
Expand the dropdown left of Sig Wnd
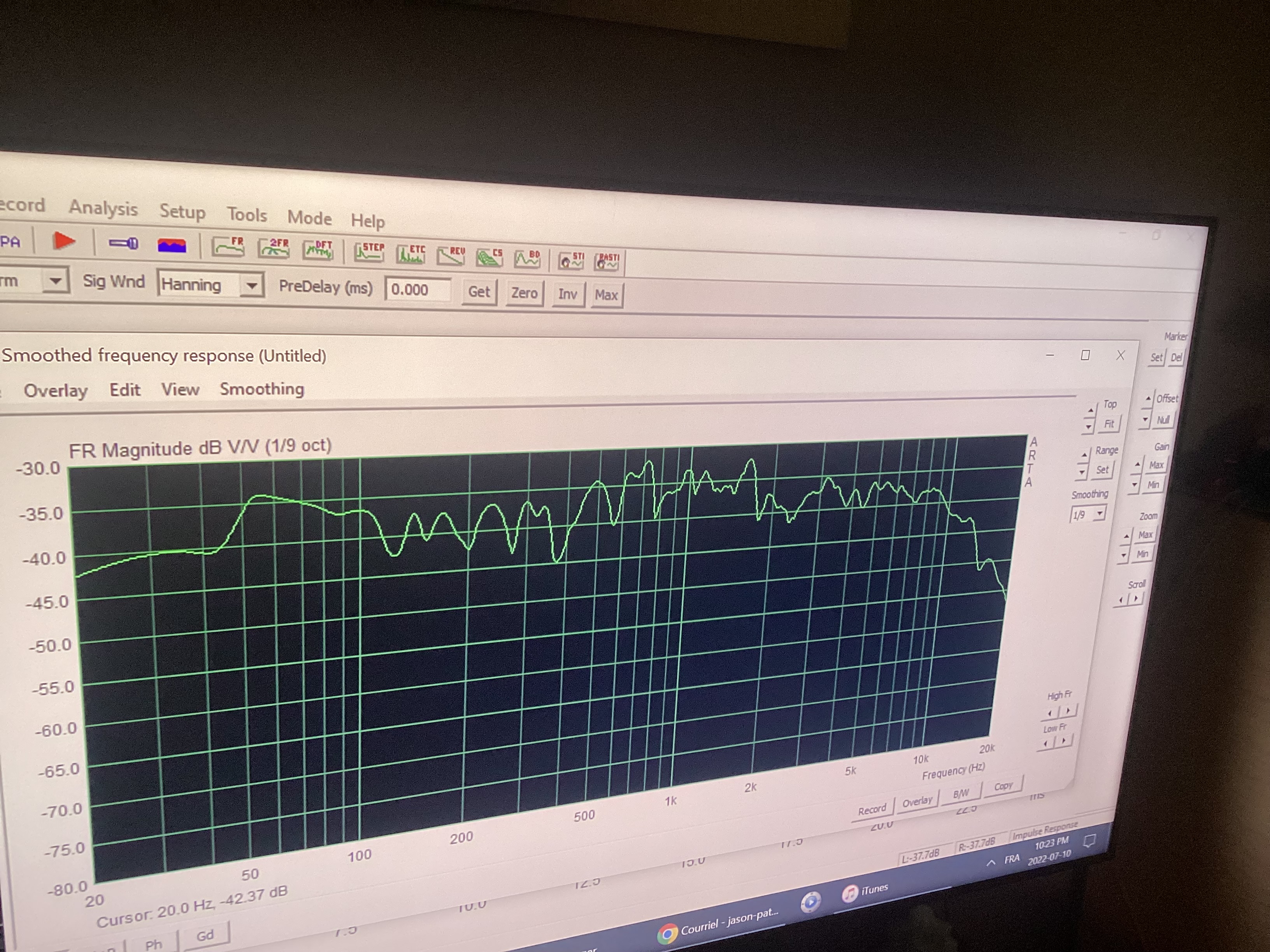click(56, 281)
